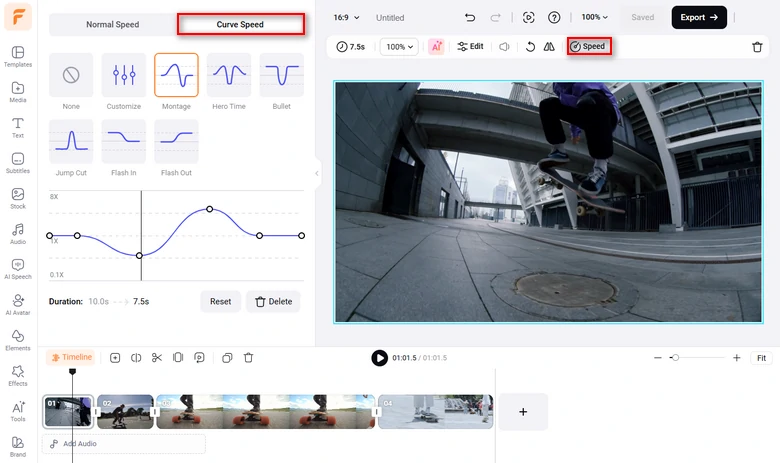The image size is (780, 463).
Task: Click the Export button
Action: point(699,17)
